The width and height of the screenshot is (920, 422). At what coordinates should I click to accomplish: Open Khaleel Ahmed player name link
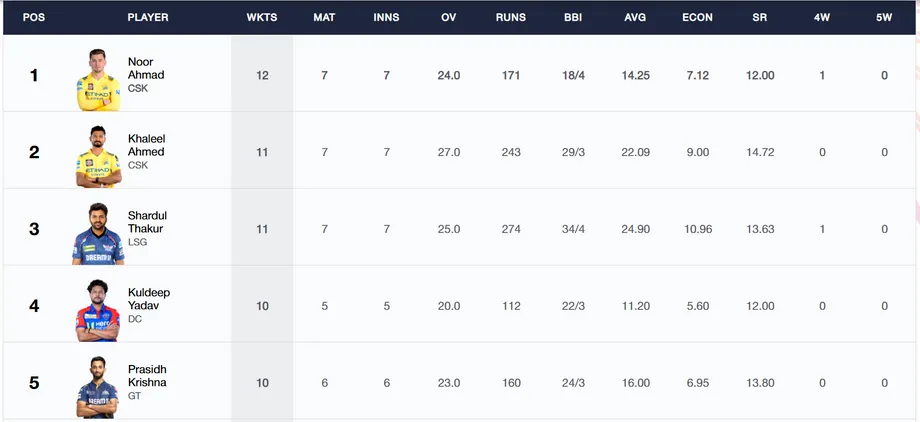[x=146, y=145]
